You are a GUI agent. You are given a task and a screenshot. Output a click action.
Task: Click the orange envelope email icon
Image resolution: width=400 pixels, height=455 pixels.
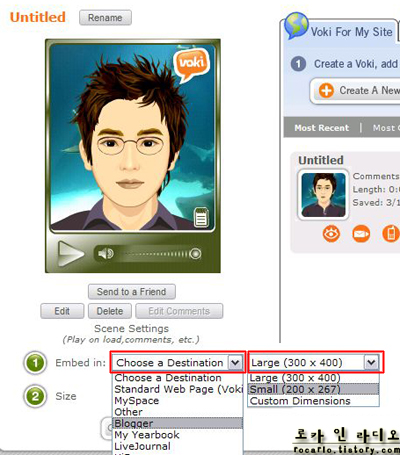coord(361,234)
